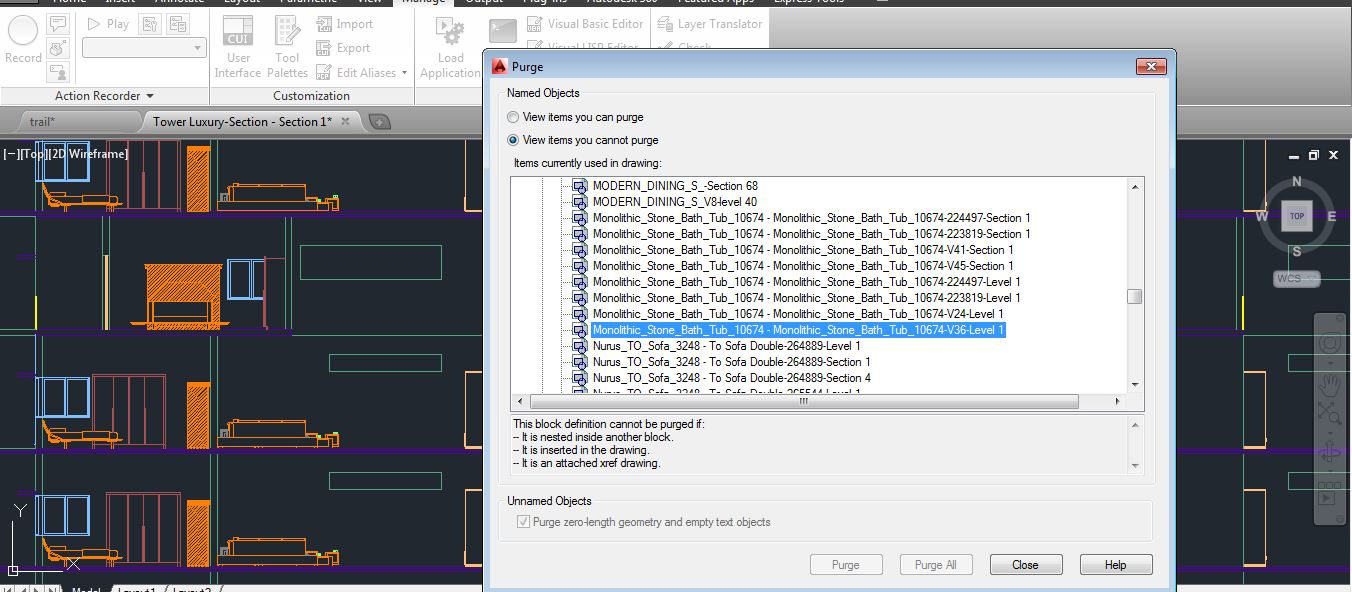Click Zoom Extents on the navigation bar
This screenshot has height=592, width=1352.
point(1329,412)
